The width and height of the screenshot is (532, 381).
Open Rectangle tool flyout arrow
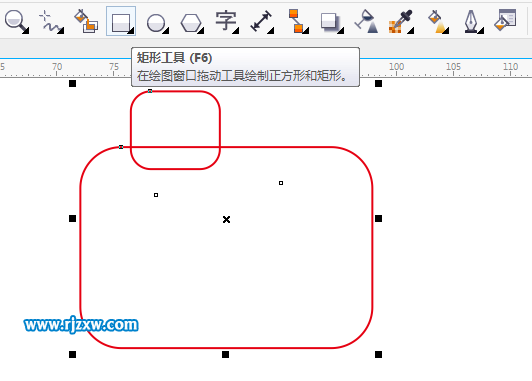coord(131,31)
